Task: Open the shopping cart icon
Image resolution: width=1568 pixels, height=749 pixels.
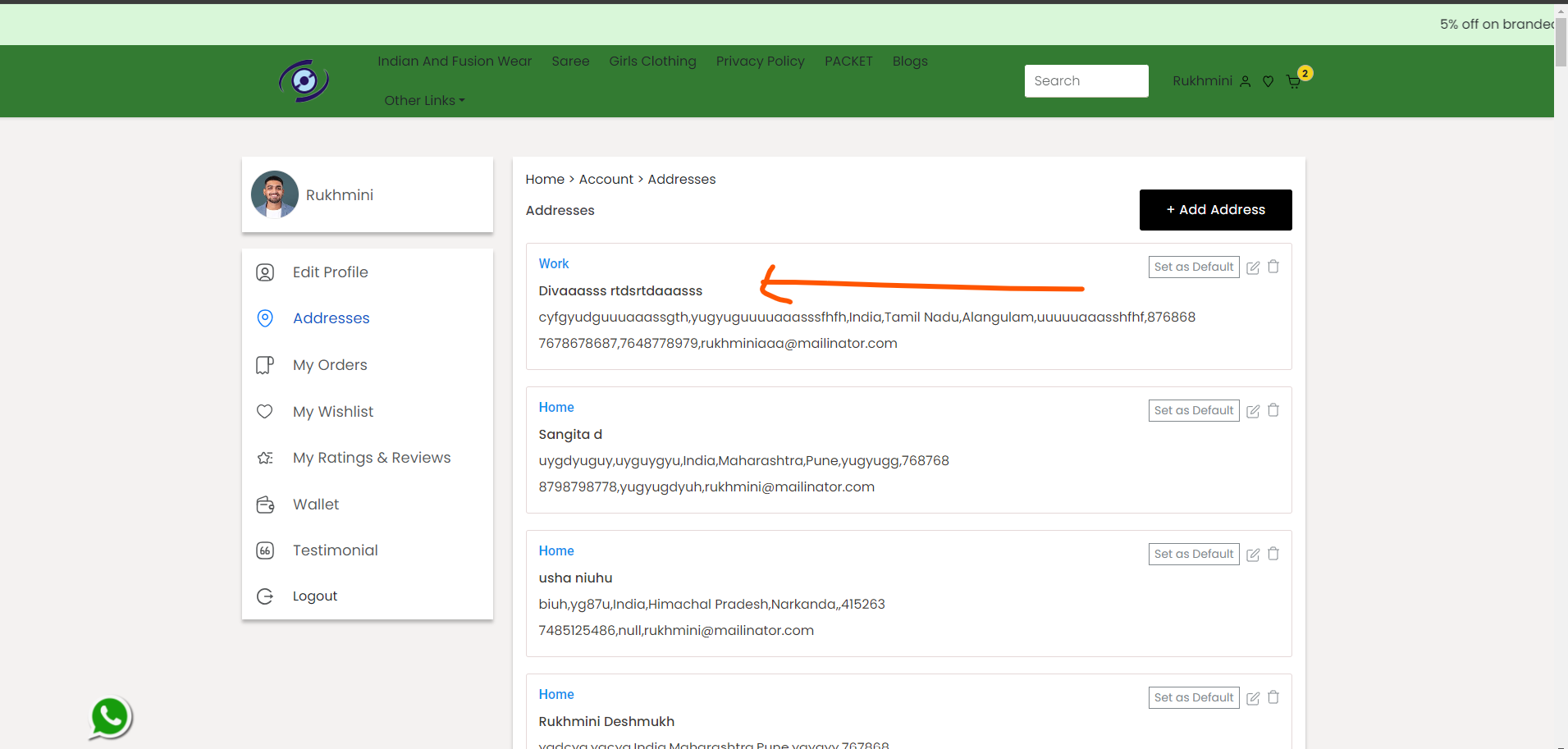Action: tap(1294, 81)
